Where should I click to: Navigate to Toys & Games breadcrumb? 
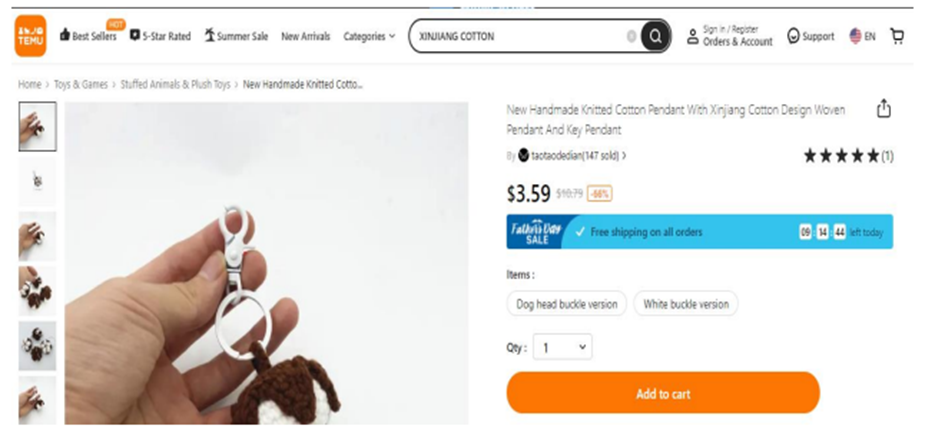point(81,85)
